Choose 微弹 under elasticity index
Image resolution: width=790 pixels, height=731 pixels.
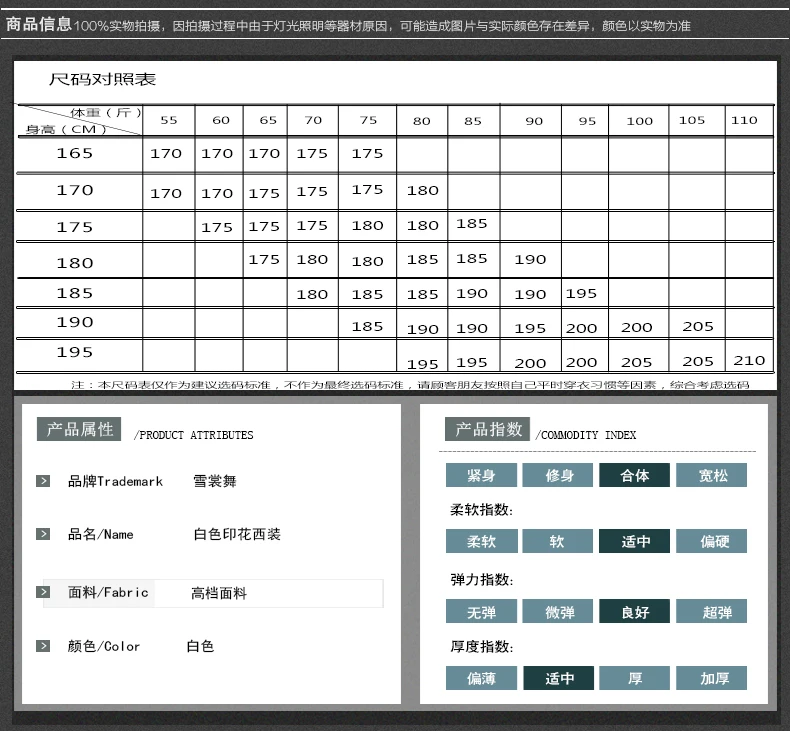tap(558, 612)
